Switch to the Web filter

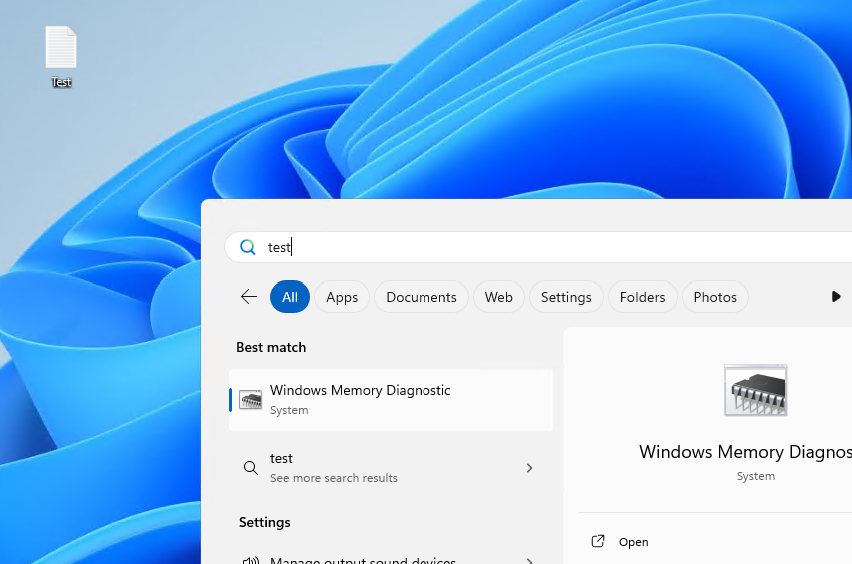pos(498,297)
